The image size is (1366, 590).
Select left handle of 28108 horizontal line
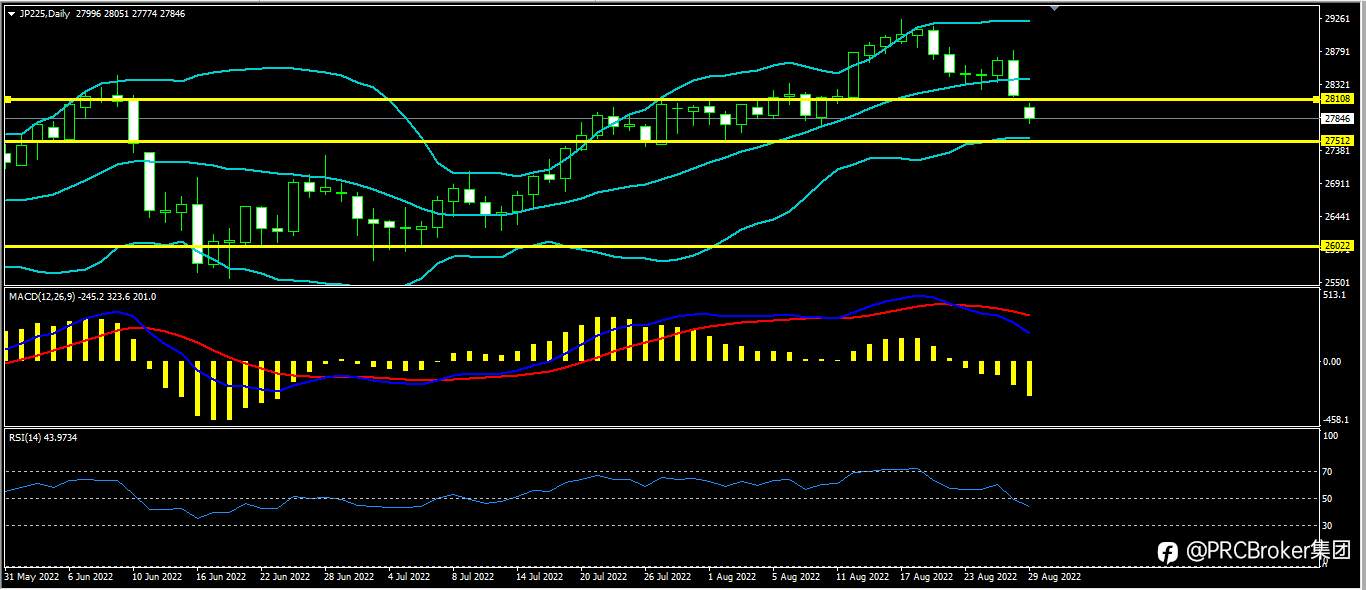[7, 99]
